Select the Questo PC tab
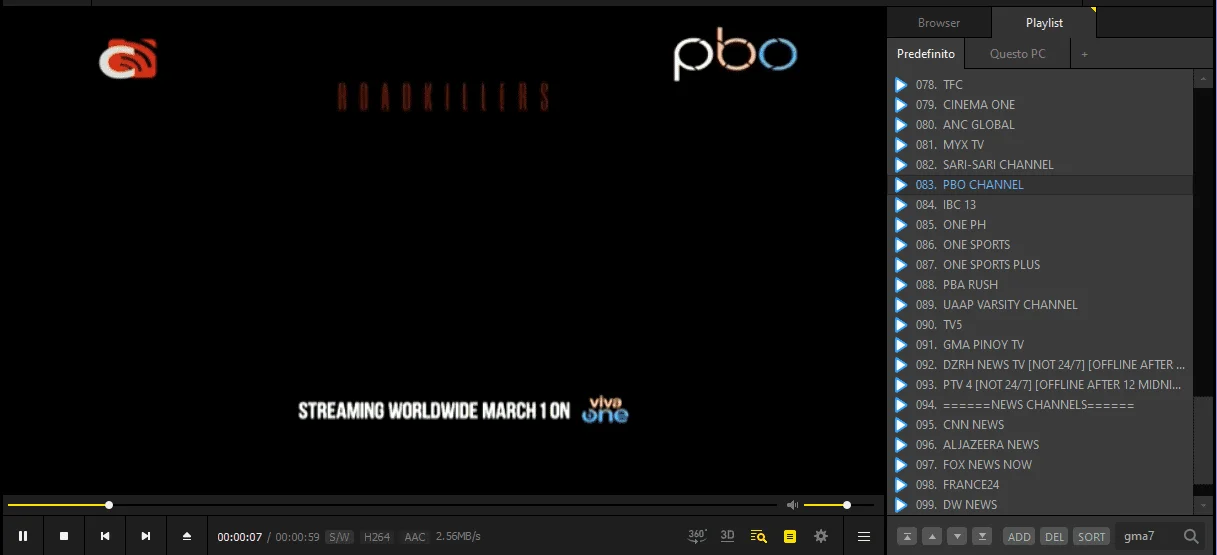Screen dimensions: 1217x555 tap(1018, 54)
